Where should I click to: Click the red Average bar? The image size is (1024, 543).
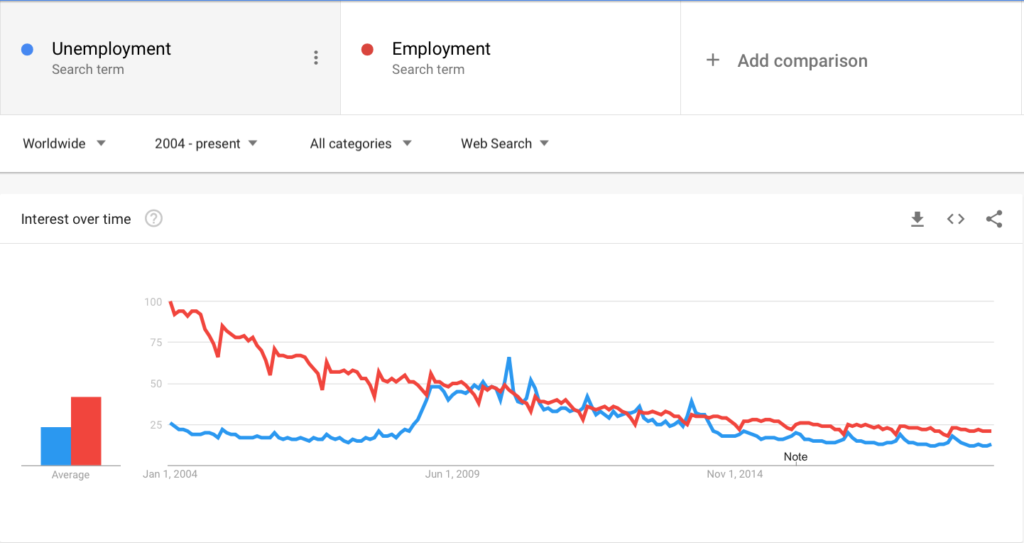(x=86, y=431)
